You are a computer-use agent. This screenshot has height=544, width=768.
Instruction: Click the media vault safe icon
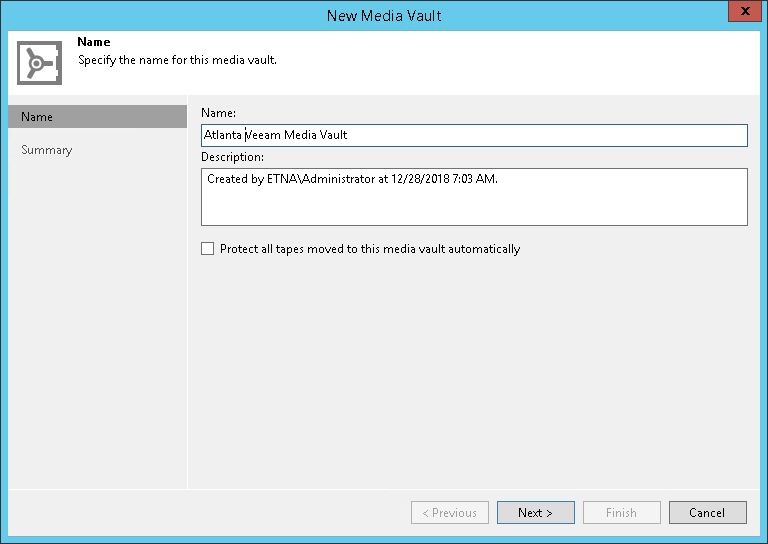pos(40,62)
